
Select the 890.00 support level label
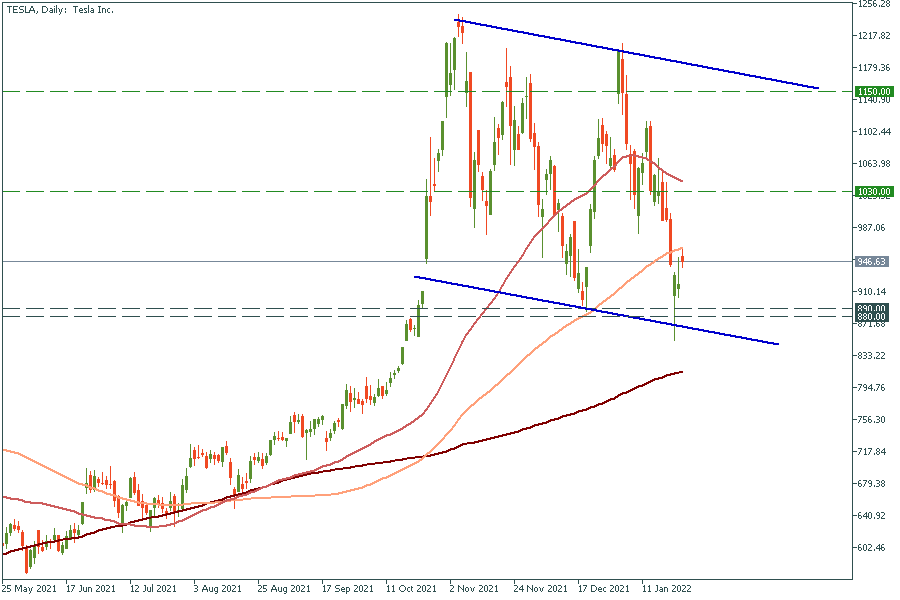(x=873, y=309)
